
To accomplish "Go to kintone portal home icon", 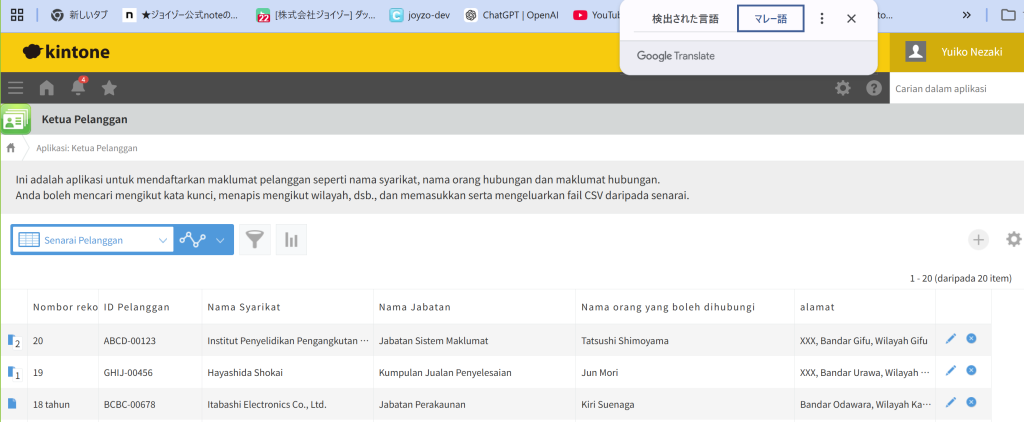I will pyautogui.click(x=46, y=88).
